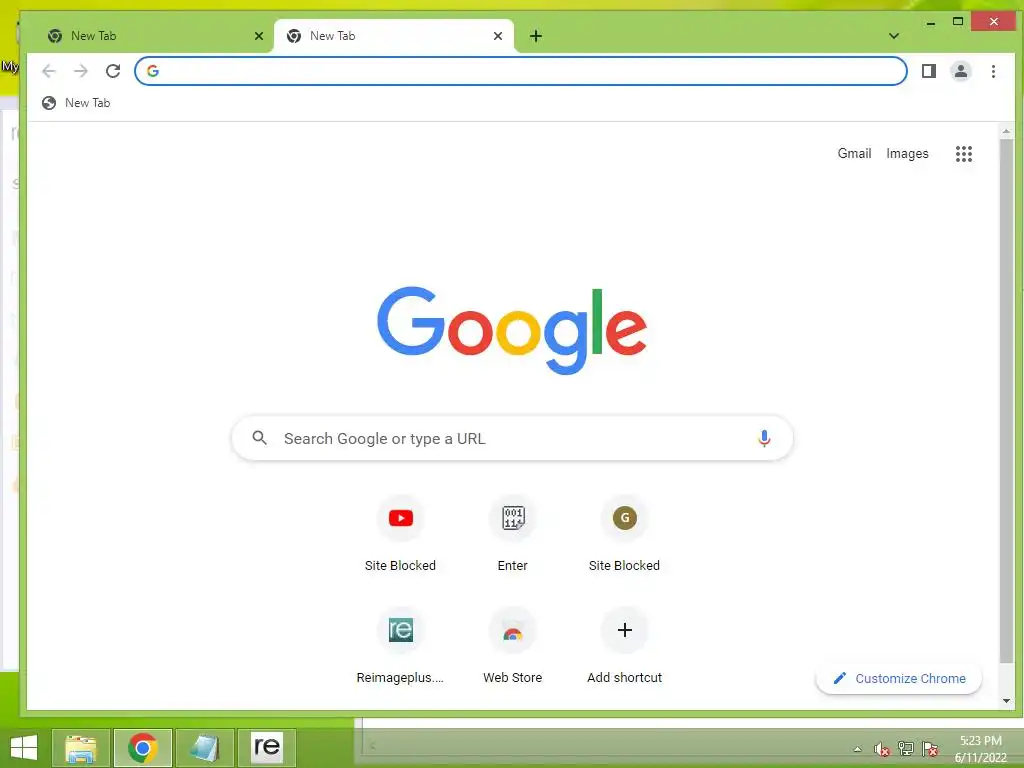Open the Web Store shortcut
The image size is (1024, 768).
pyautogui.click(x=513, y=646)
